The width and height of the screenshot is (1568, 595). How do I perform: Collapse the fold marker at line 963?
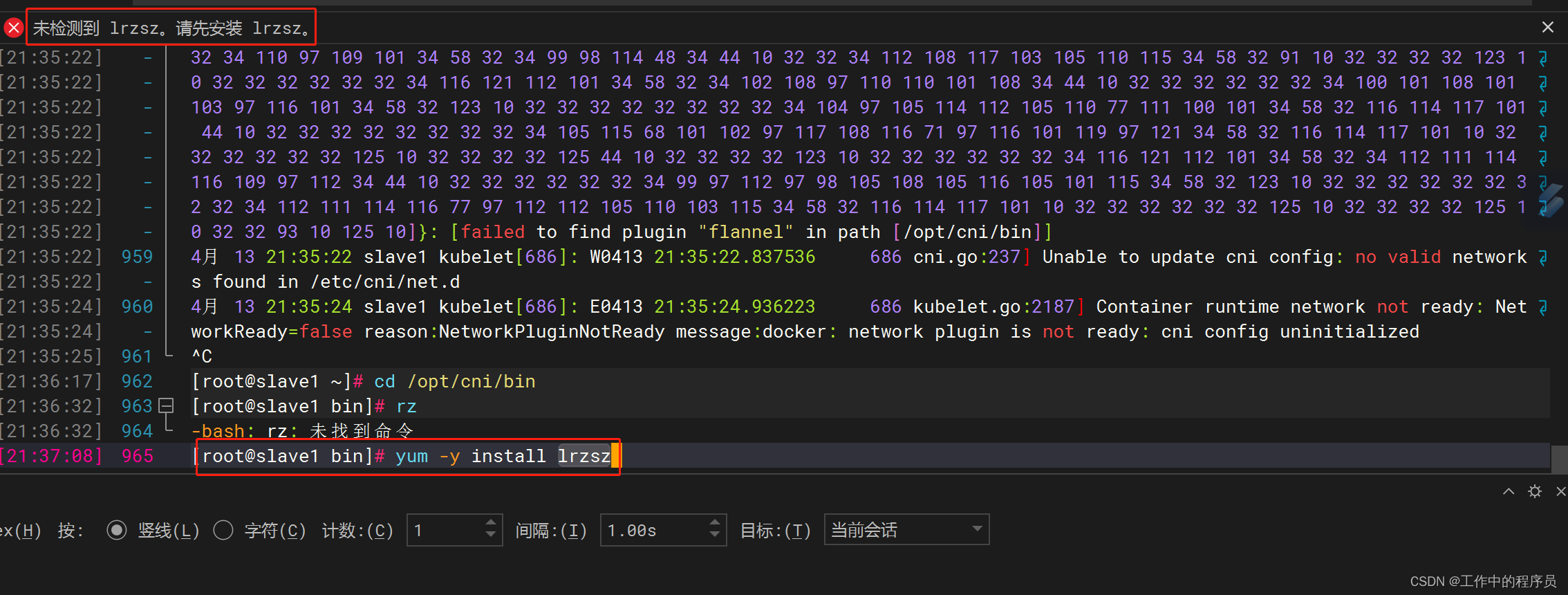coord(166,406)
